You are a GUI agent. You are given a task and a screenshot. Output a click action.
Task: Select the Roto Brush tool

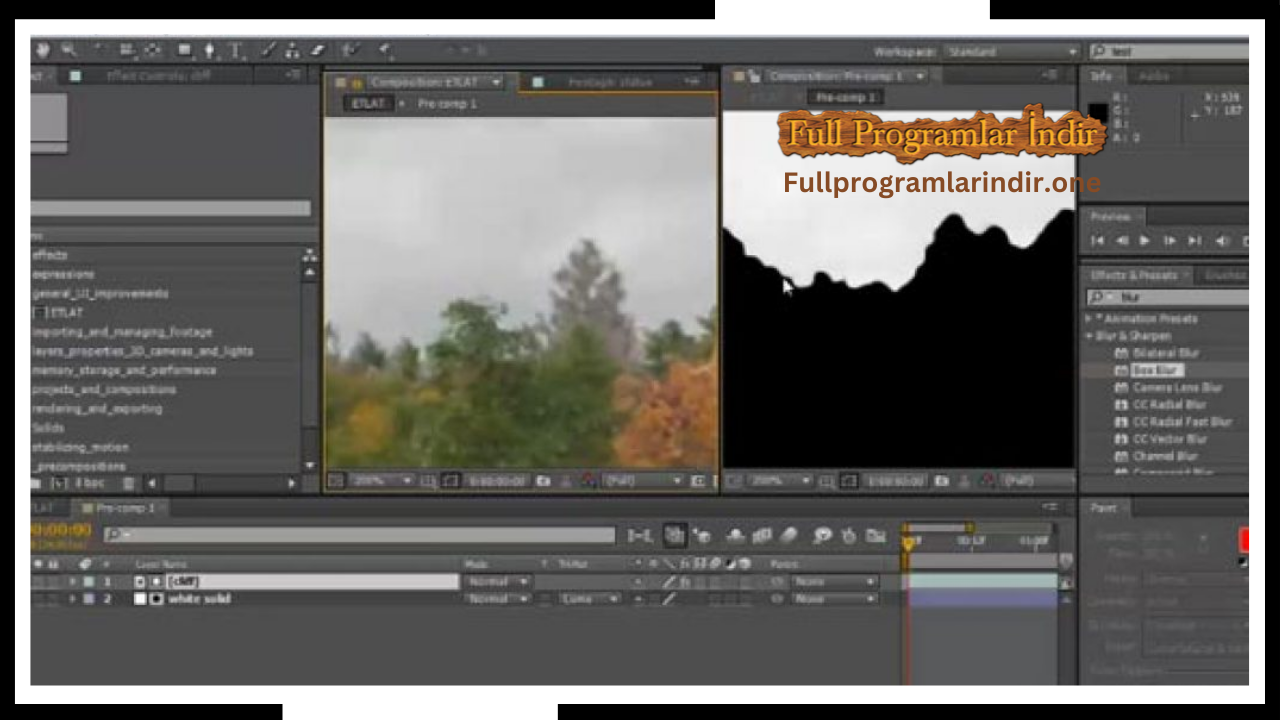[350, 49]
